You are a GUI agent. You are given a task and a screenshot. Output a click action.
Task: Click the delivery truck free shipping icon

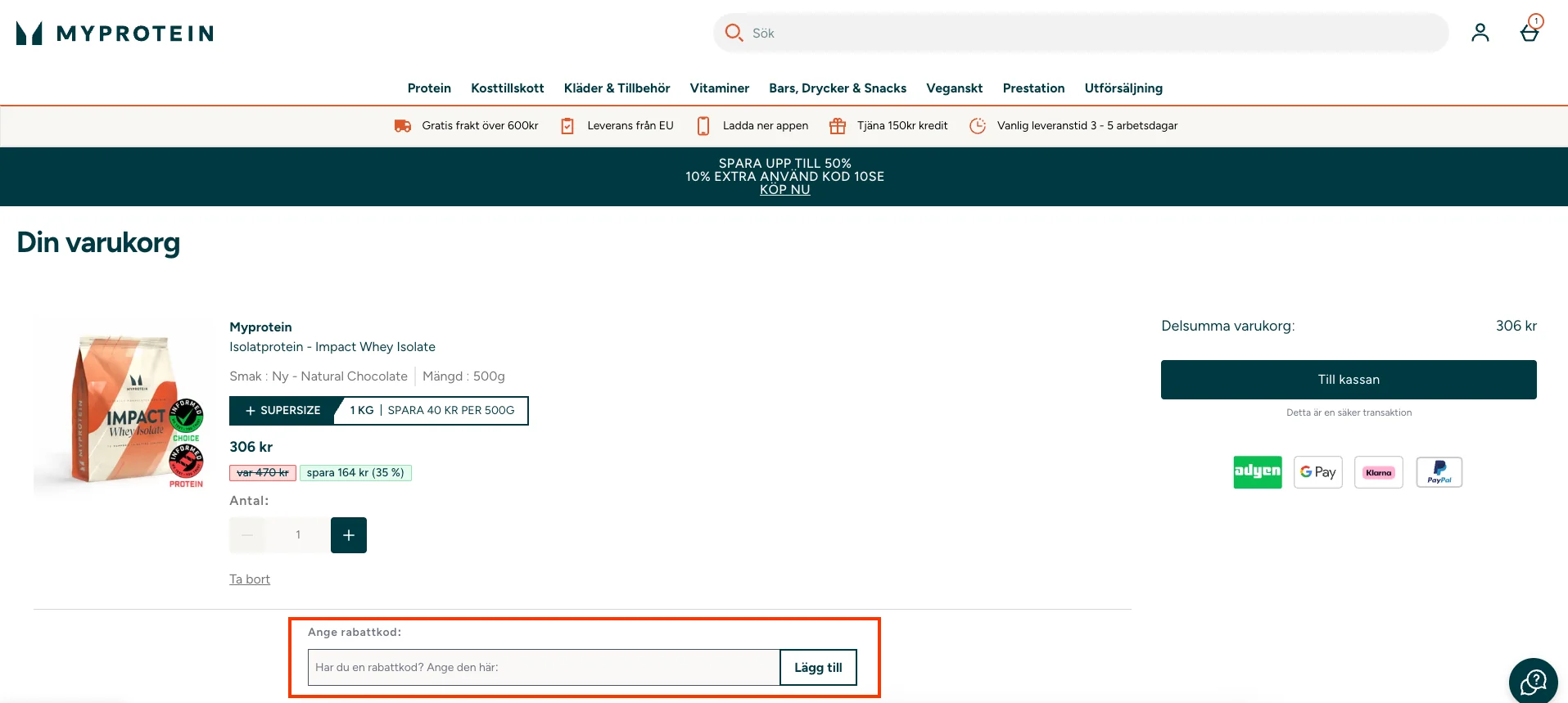[403, 126]
